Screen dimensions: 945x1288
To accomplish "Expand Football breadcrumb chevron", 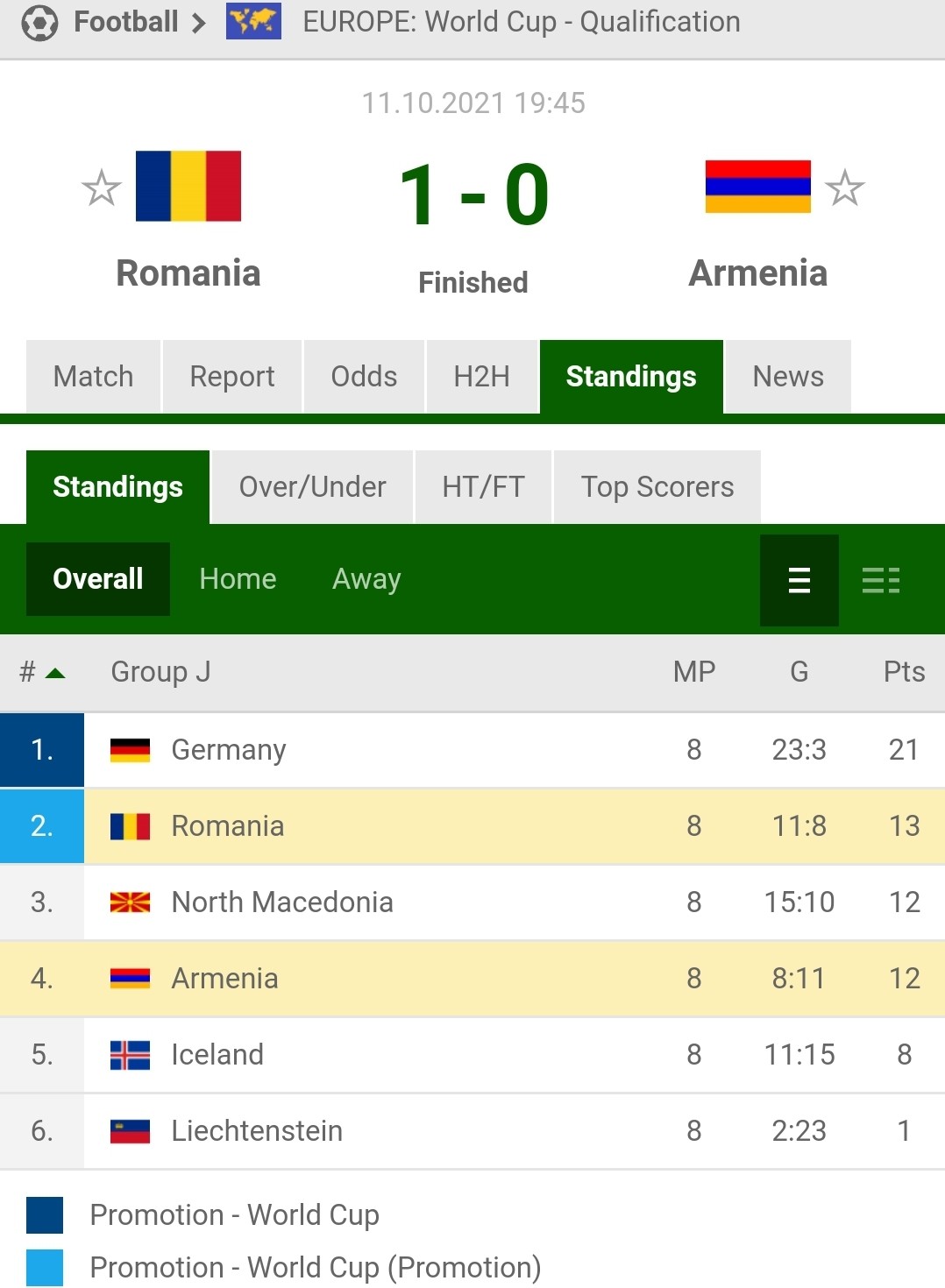I will coord(199,23).
